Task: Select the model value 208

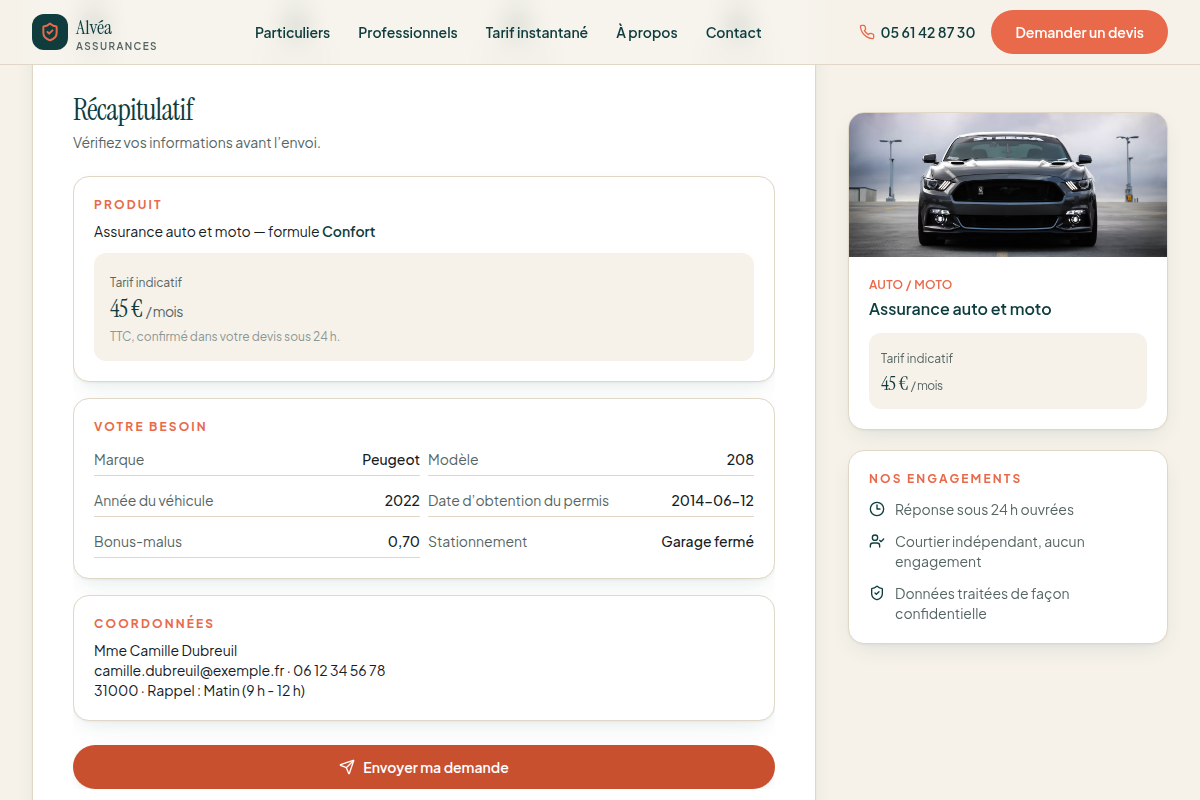Action: [740, 460]
